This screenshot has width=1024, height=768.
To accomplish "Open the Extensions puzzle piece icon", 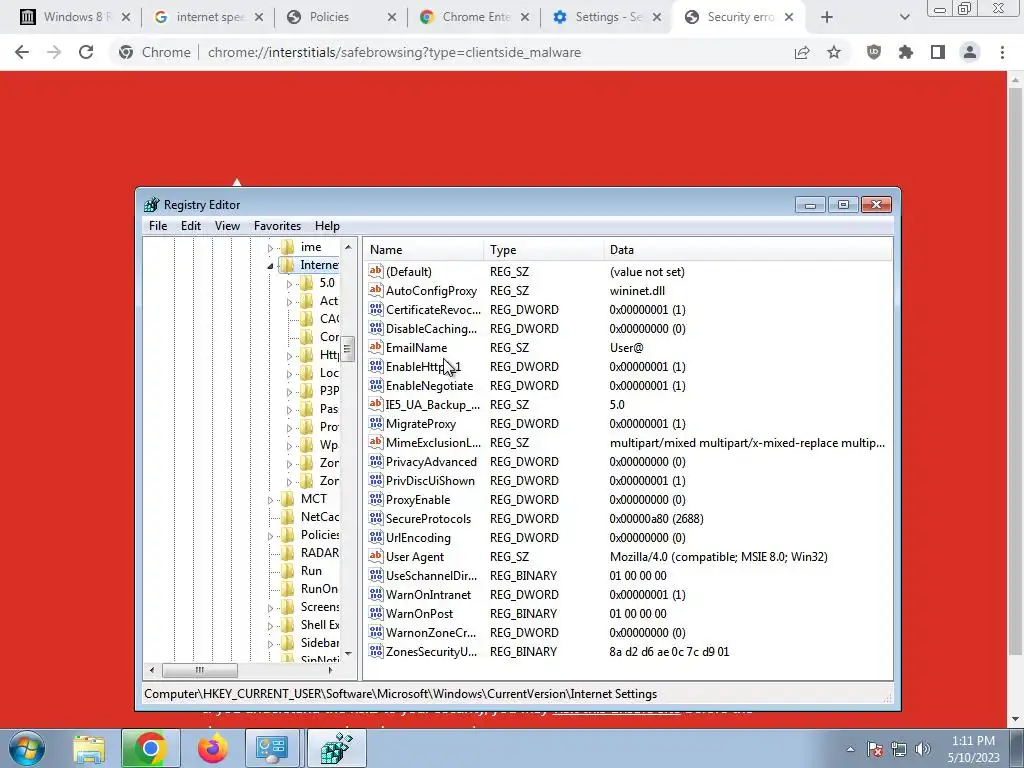I will (x=906, y=52).
